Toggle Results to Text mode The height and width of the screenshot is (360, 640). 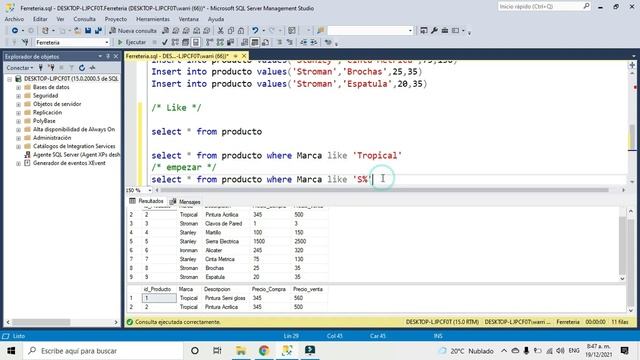[244, 42]
